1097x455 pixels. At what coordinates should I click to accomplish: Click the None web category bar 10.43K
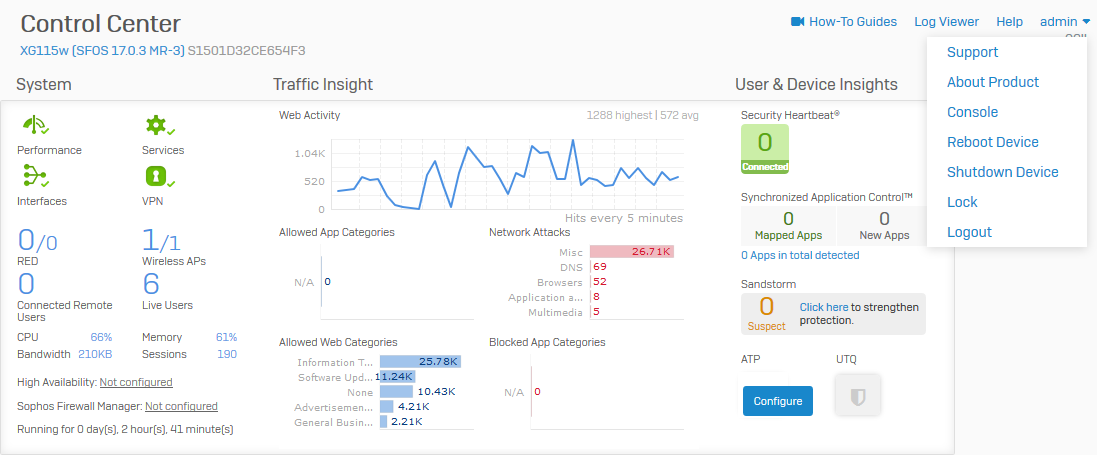[x=397, y=391]
